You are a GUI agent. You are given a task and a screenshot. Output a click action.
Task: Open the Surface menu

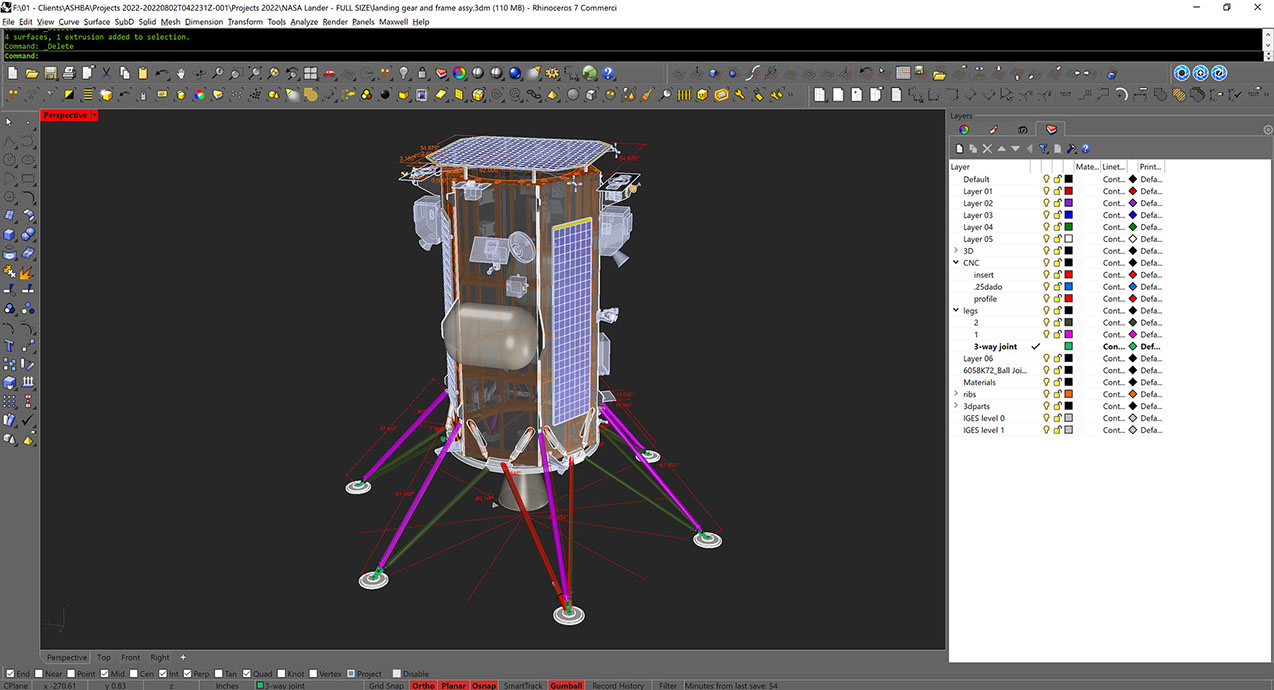click(97, 22)
